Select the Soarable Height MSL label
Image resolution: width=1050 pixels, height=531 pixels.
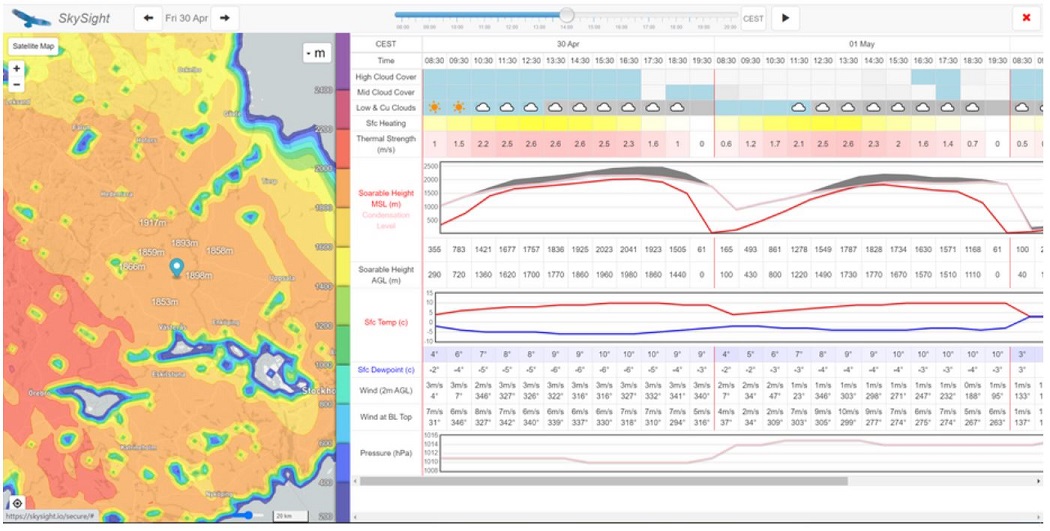[x=386, y=200]
